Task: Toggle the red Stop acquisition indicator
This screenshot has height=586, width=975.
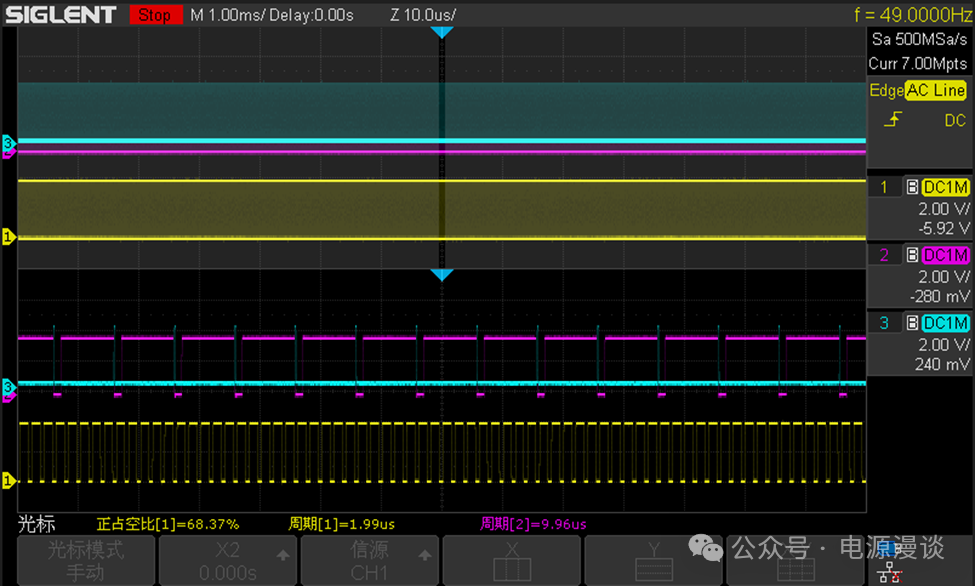Action: tap(153, 15)
